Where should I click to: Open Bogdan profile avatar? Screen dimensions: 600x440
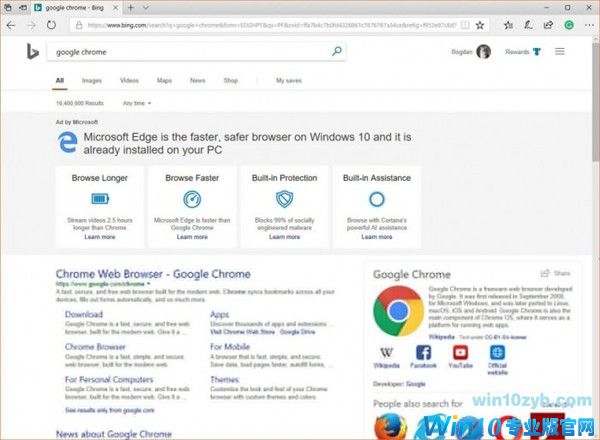pos(483,52)
